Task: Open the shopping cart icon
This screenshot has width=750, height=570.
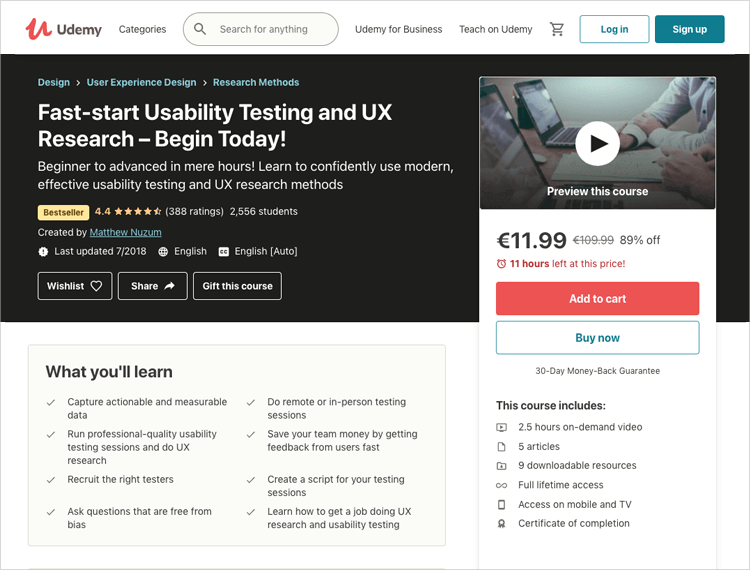Action: pyautogui.click(x=556, y=29)
